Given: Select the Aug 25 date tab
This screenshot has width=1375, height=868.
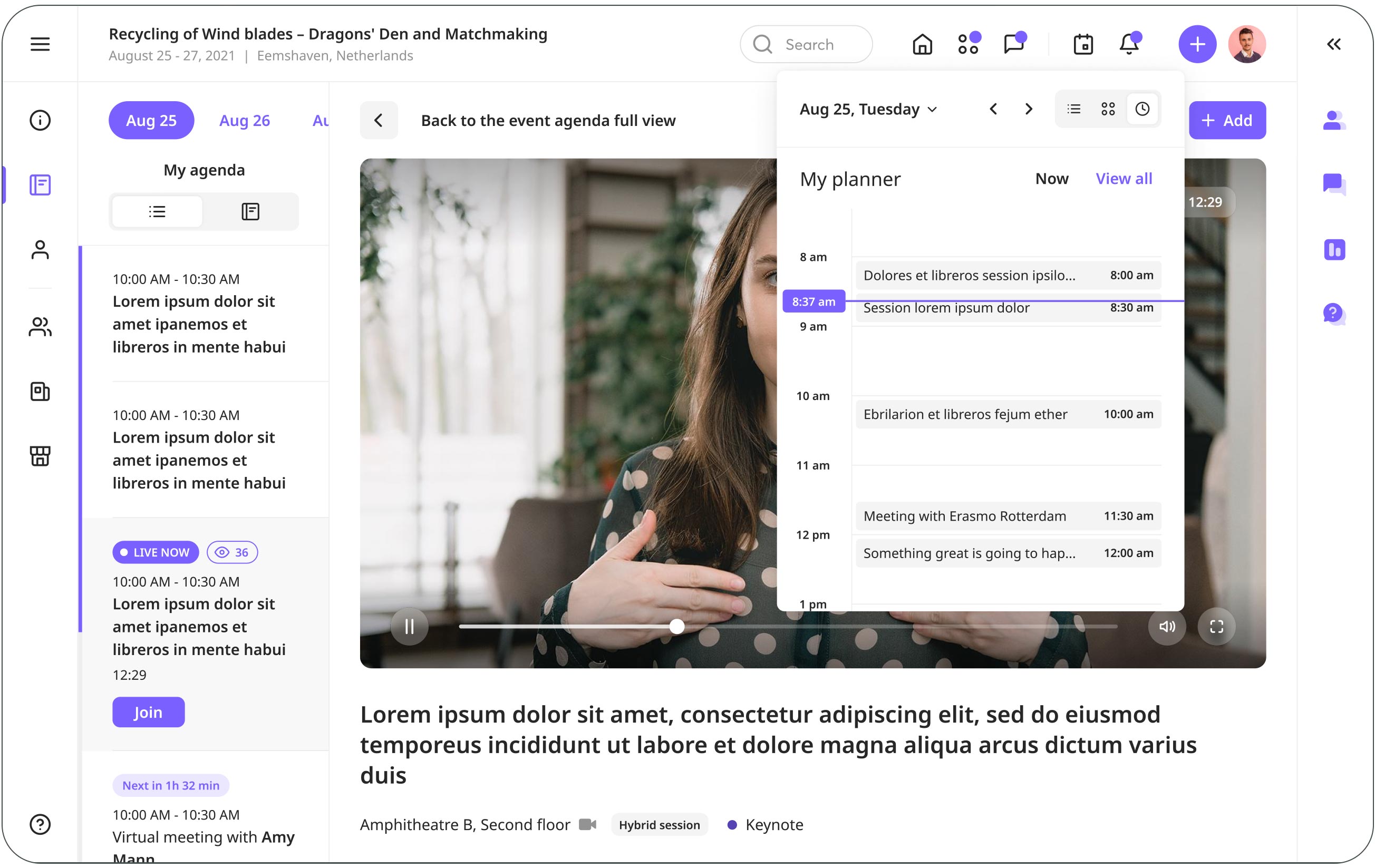Looking at the screenshot, I should (151, 120).
